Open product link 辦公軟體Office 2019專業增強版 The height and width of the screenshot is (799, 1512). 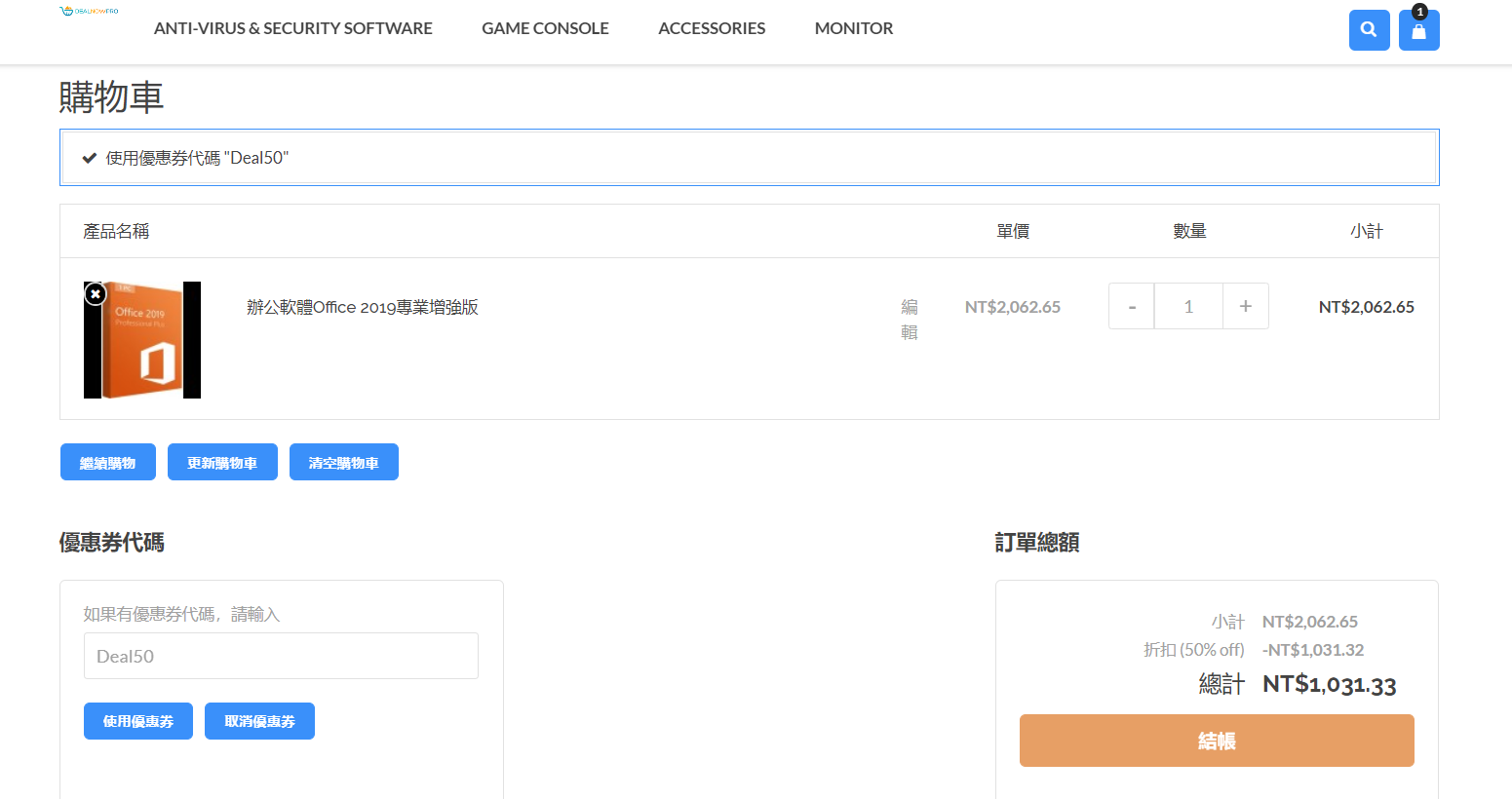[x=363, y=307]
